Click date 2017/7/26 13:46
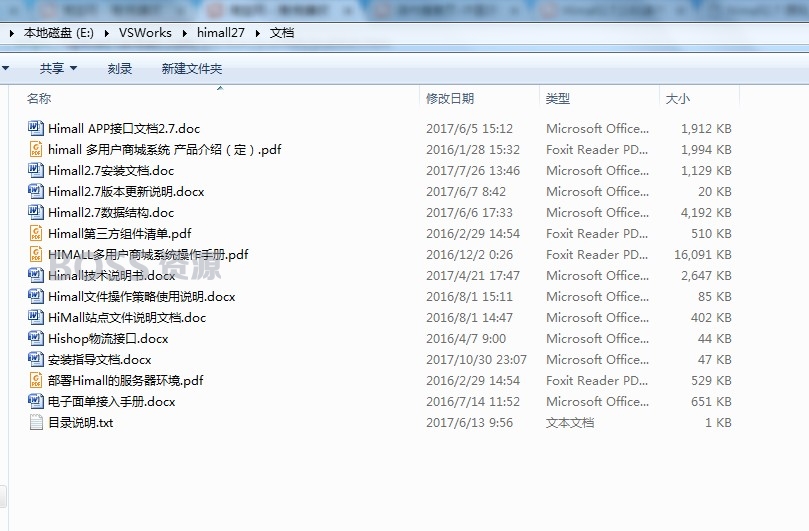Image resolution: width=809 pixels, height=531 pixels. (x=473, y=170)
